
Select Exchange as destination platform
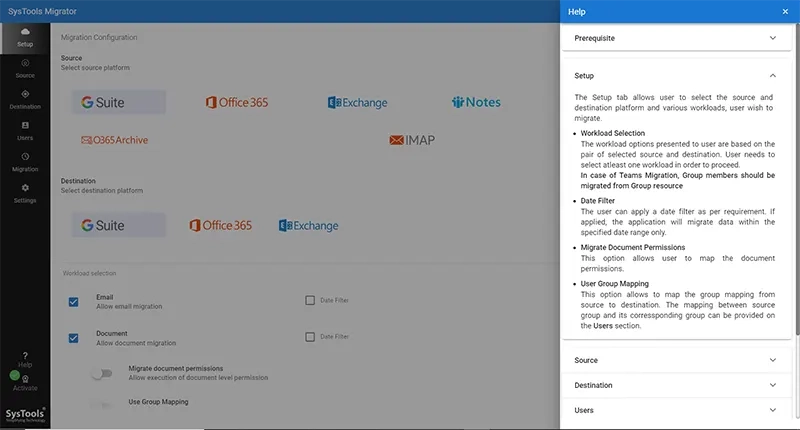308,226
